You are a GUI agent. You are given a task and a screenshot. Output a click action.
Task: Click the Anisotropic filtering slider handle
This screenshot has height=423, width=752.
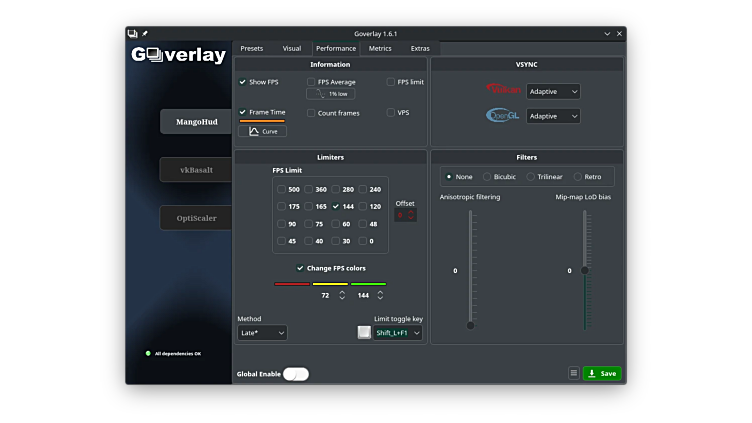[470, 324]
